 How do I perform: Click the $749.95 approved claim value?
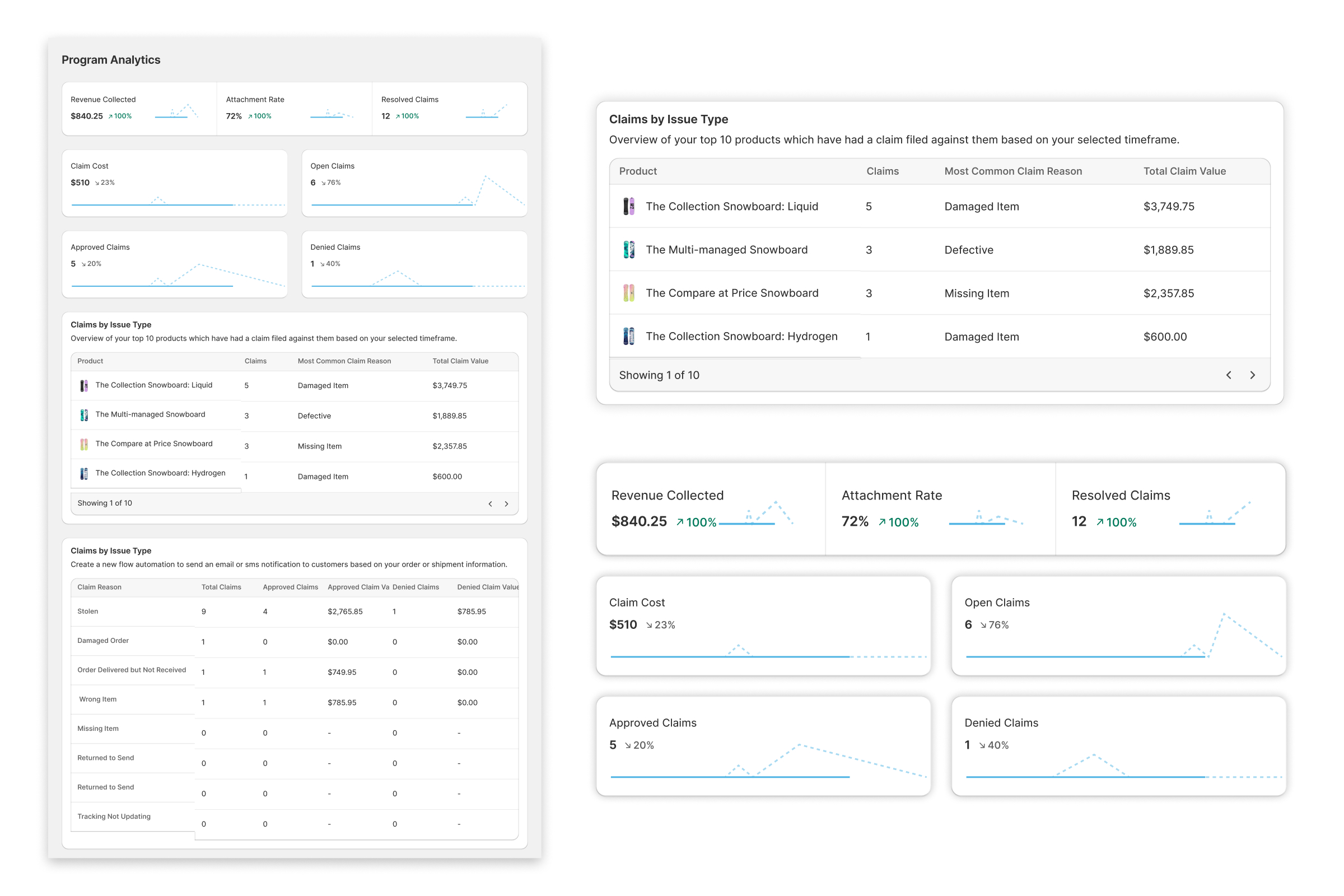click(342, 672)
